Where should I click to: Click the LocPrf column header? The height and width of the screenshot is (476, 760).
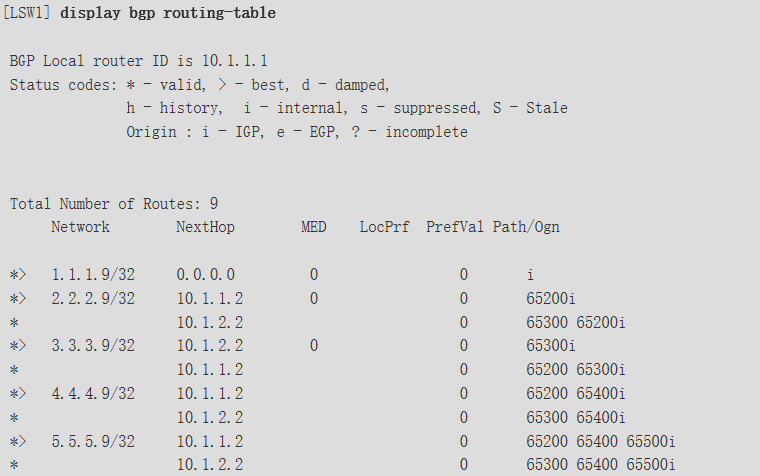pyautogui.click(x=384, y=227)
